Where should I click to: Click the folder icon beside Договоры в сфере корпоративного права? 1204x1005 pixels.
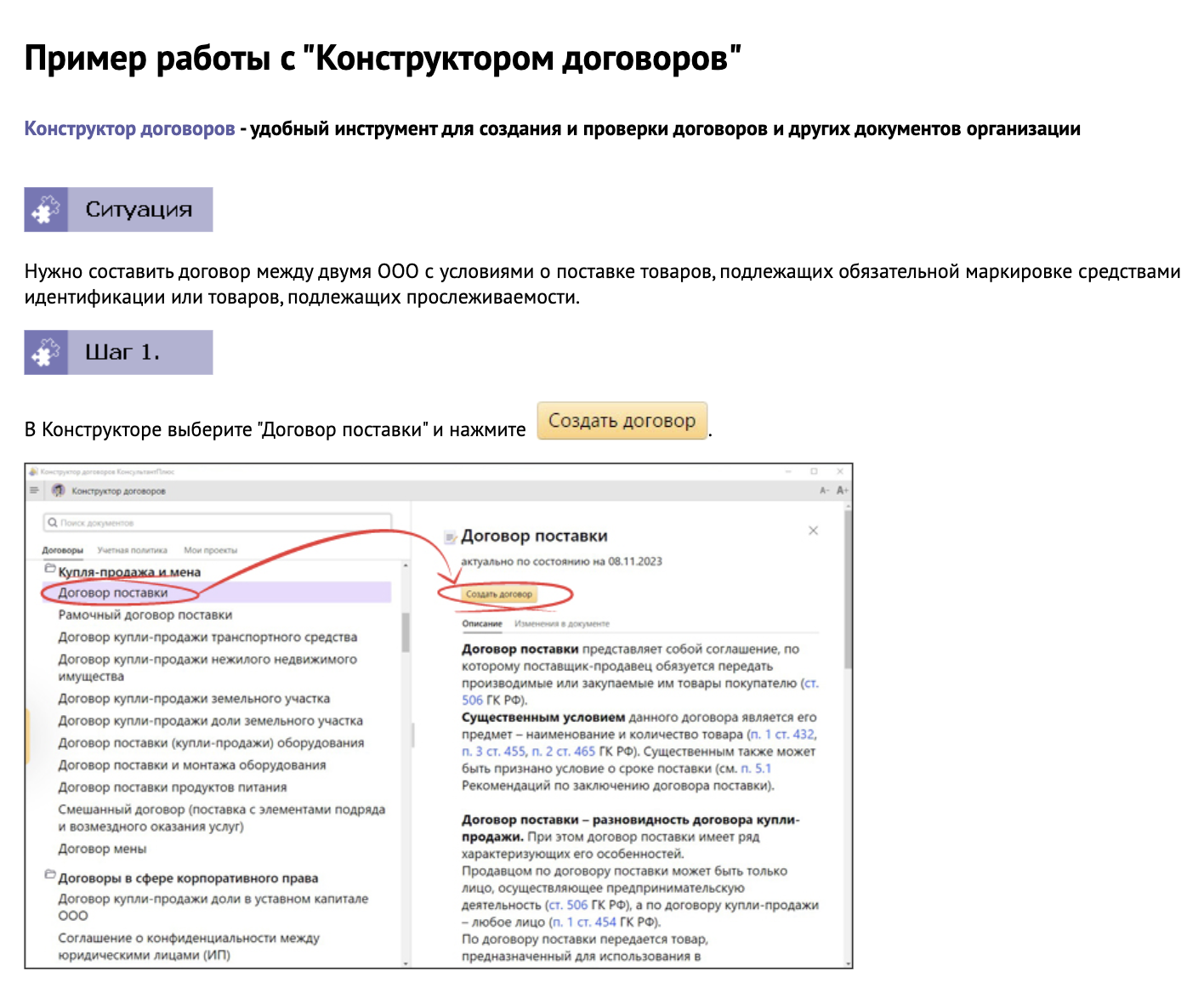(49, 875)
